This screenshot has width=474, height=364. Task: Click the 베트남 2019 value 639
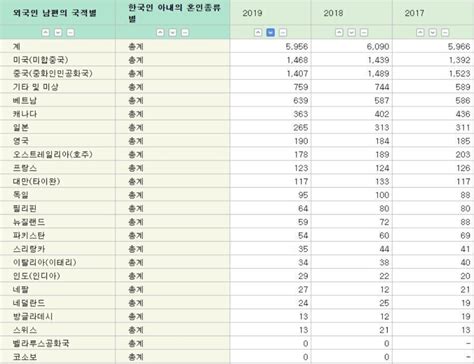(301, 100)
